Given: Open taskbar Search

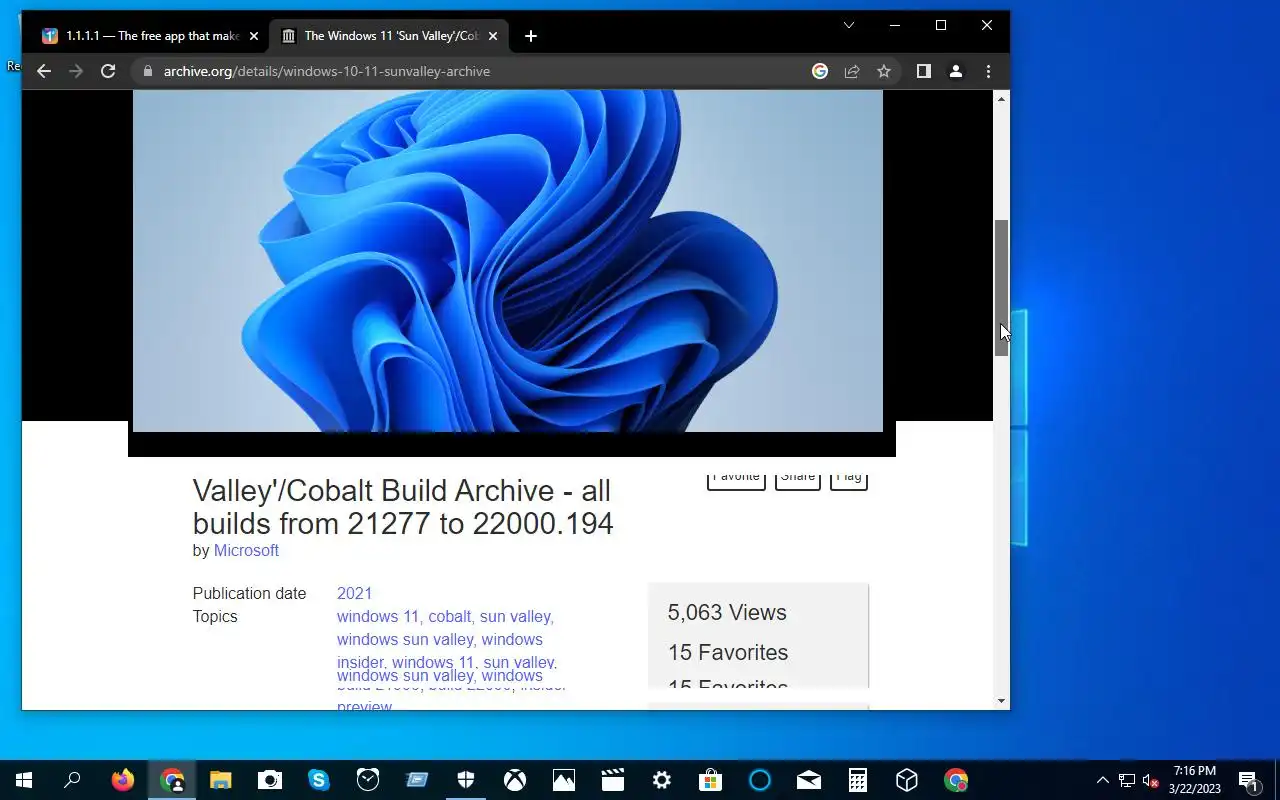Looking at the screenshot, I should coord(72,780).
